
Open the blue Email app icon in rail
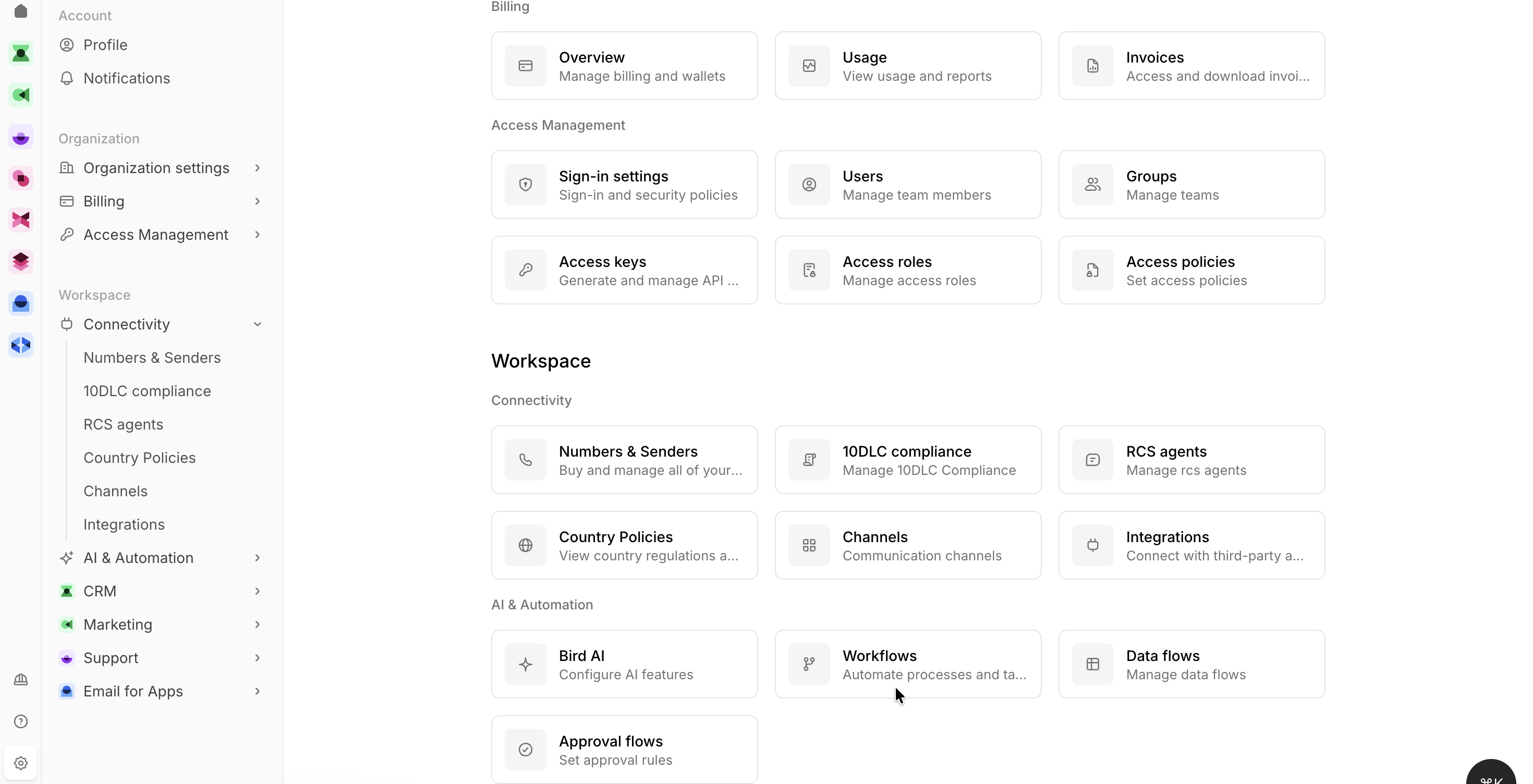(x=21, y=303)
